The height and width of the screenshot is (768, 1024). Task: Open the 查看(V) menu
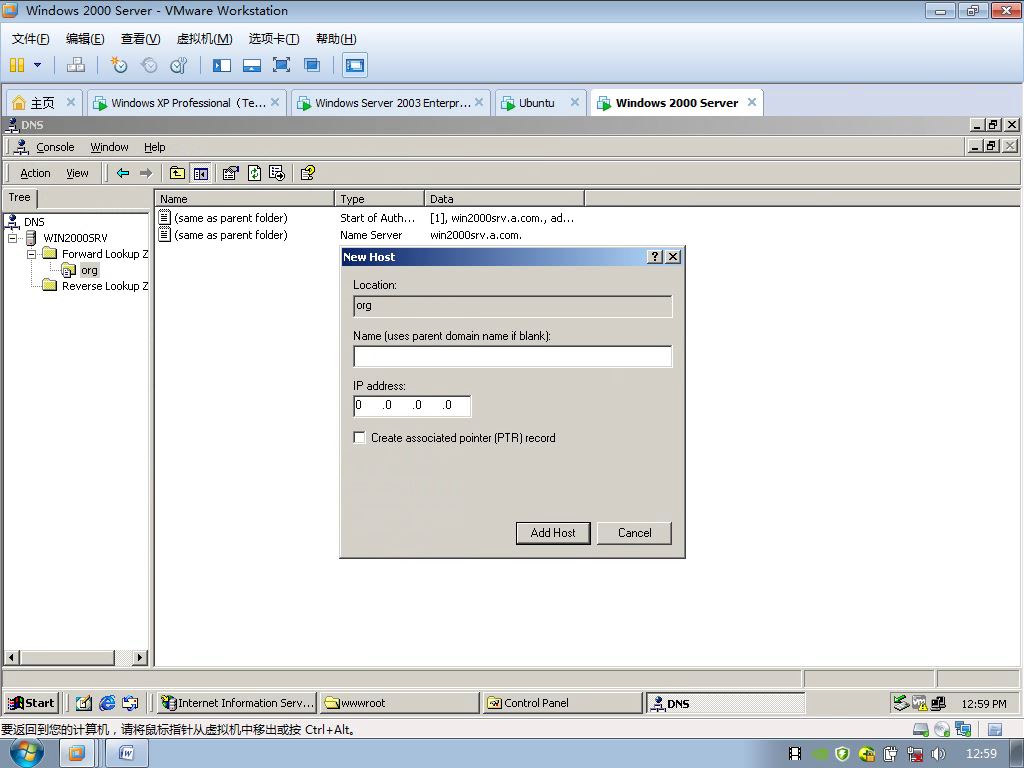click(x=140, y=39)
